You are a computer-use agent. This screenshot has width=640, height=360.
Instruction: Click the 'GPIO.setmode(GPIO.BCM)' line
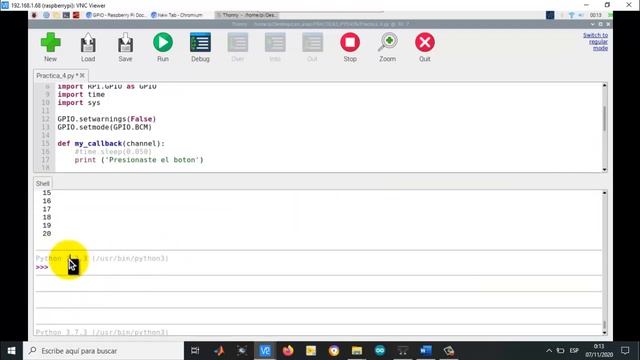click(x=104, y=127)
